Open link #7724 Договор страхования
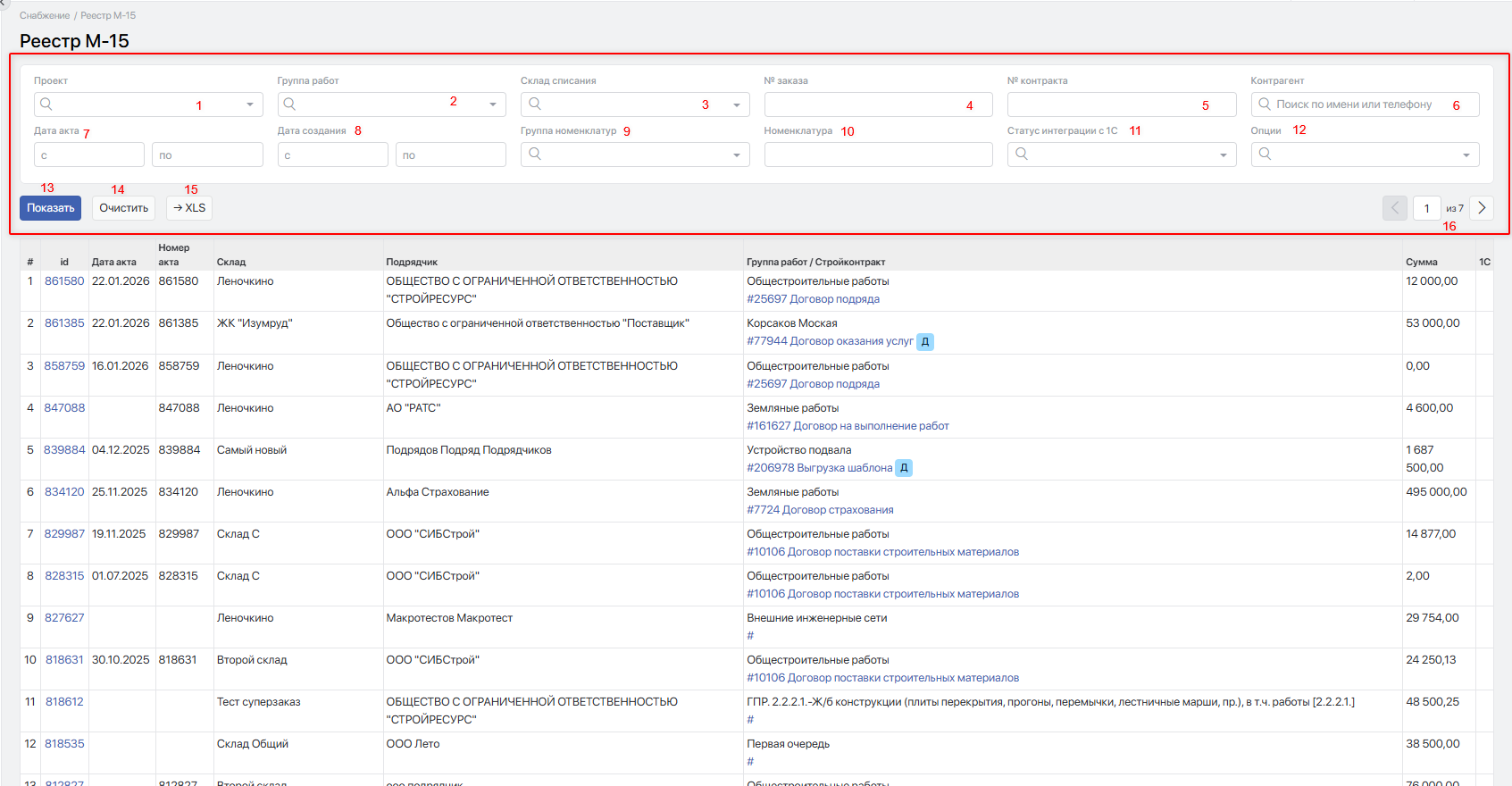 [x=820, y=510]
